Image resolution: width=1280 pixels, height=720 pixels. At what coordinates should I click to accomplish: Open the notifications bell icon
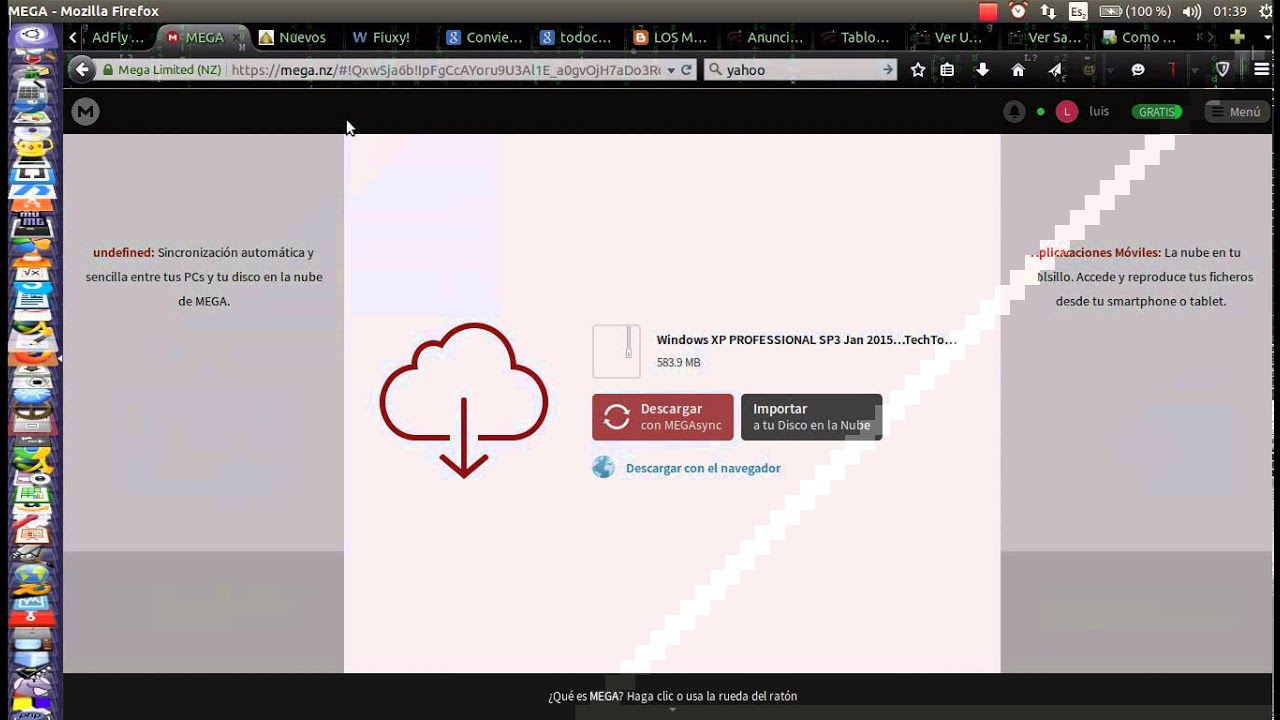click(x=1014, y=112)
